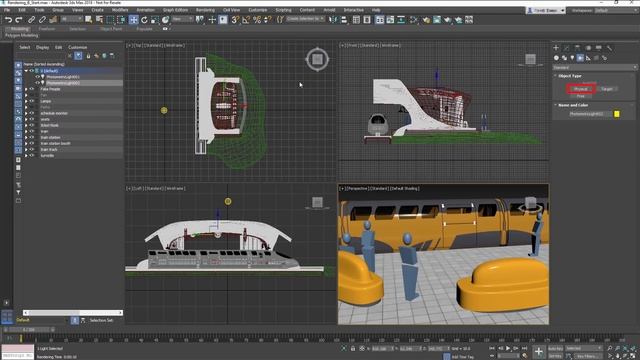Click the Perspective viewport ViewCube
The image size is (640, 360).
pos(530,203)
